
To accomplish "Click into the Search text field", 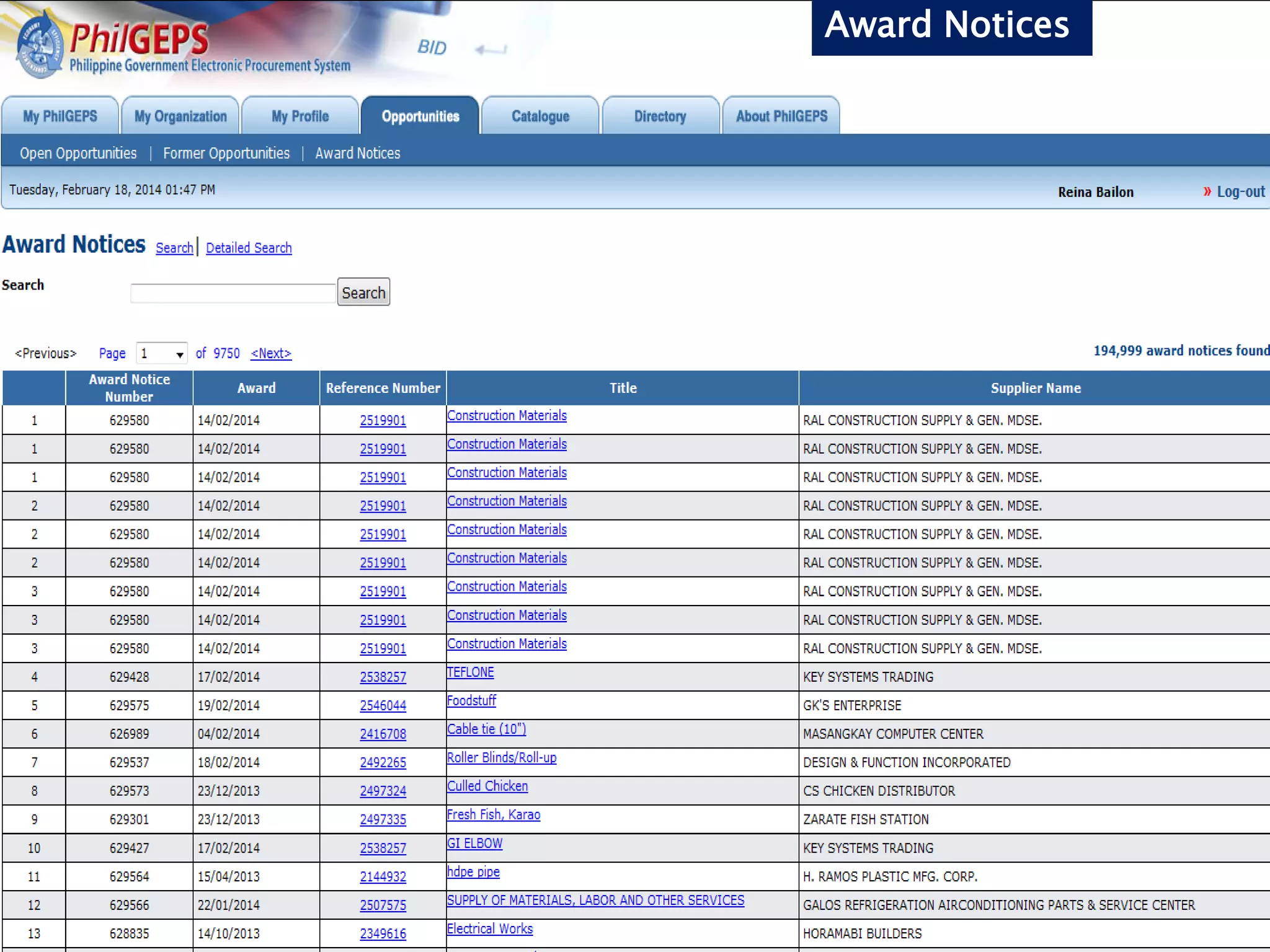I will pos(233,293).
